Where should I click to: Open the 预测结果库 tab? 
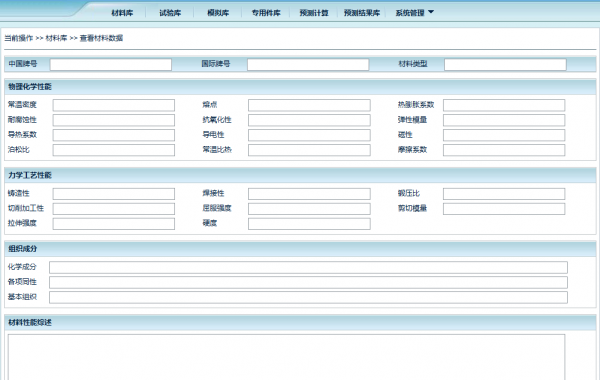[362, 13]
